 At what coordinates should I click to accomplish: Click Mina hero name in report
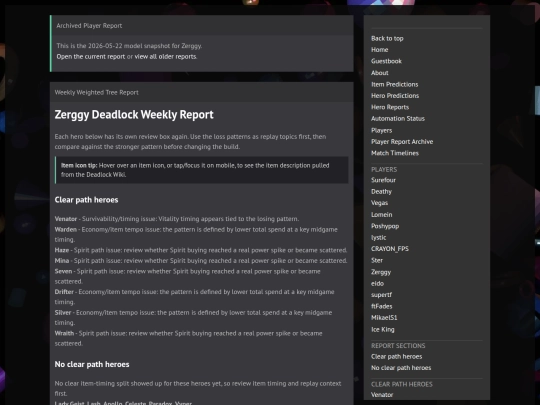pos(62,261)
